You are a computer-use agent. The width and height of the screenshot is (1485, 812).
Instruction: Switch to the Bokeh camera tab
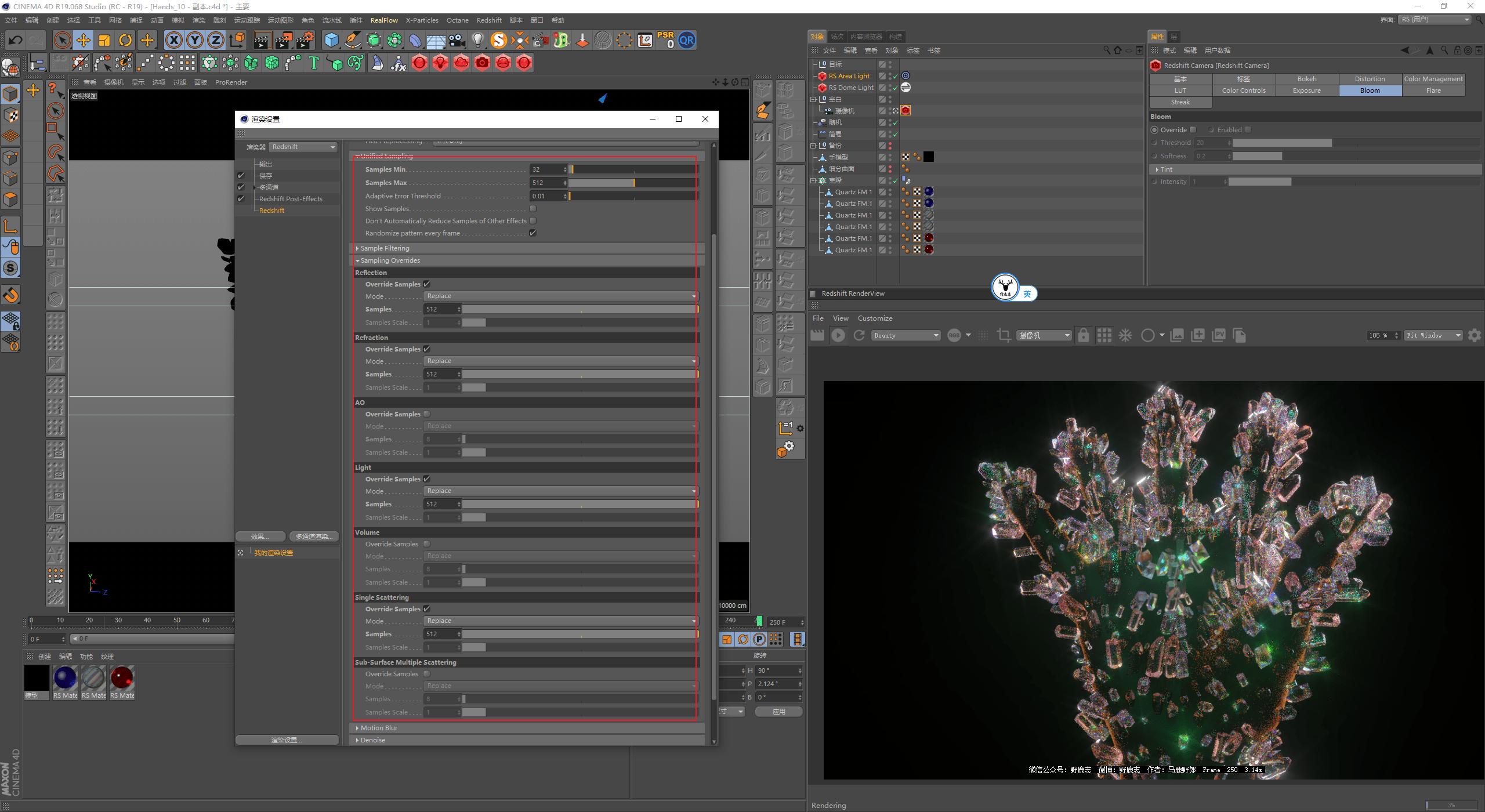[x=1306, y=79]
